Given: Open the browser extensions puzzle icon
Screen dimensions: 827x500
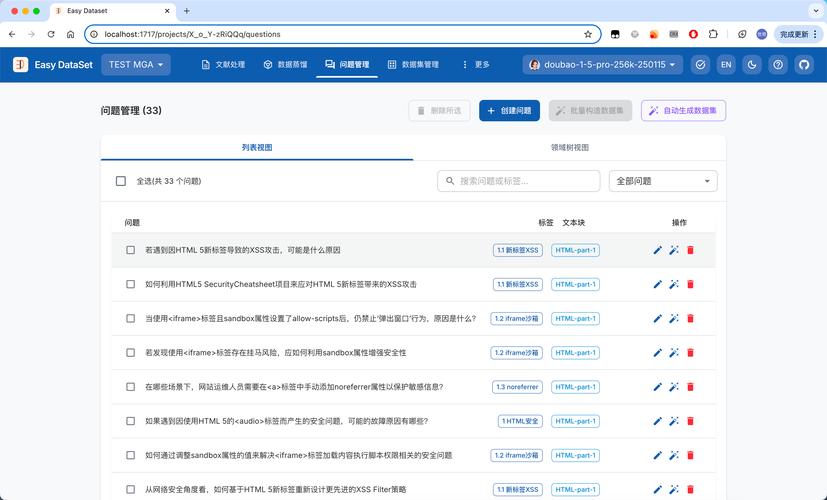Looking at the screenshot, I should point(713,34).
